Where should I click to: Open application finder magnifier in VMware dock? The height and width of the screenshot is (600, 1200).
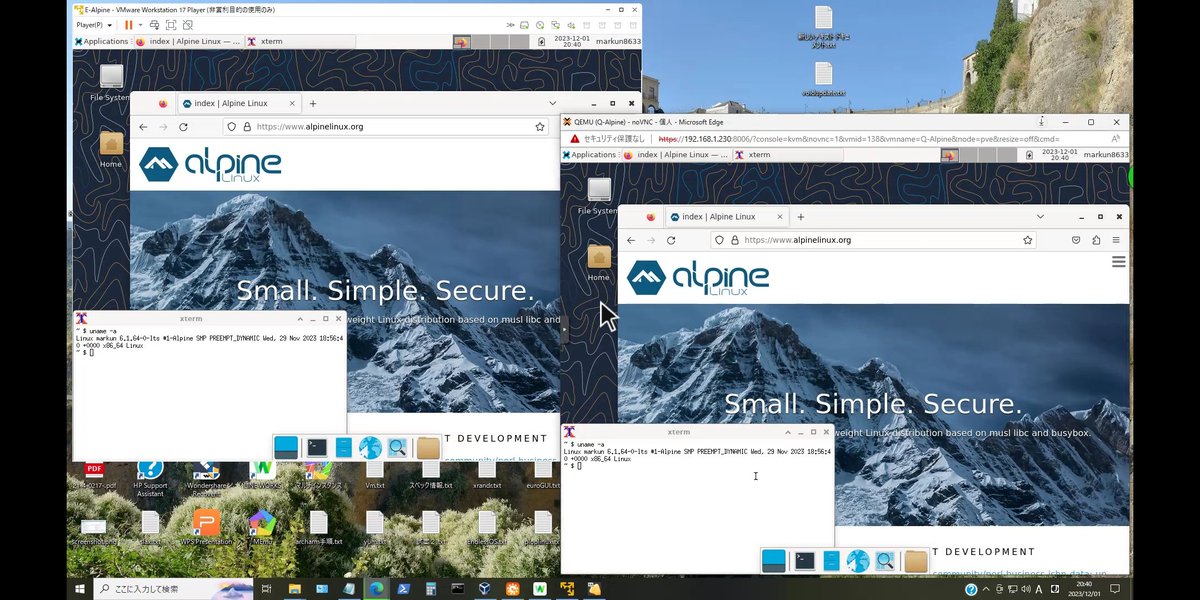coord(397,447)
